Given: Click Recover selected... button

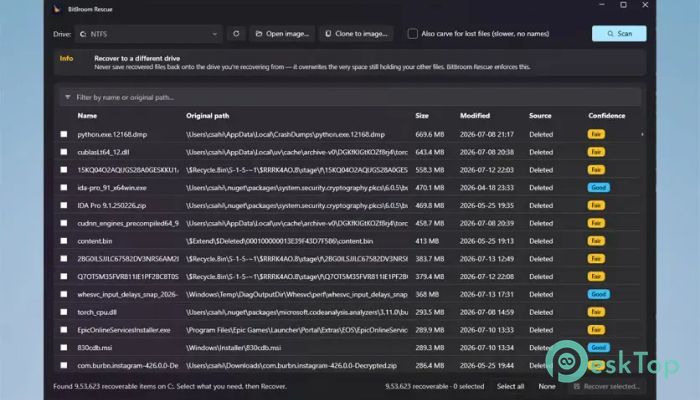Looking at the screenshot, I should [x=607, y=386].
